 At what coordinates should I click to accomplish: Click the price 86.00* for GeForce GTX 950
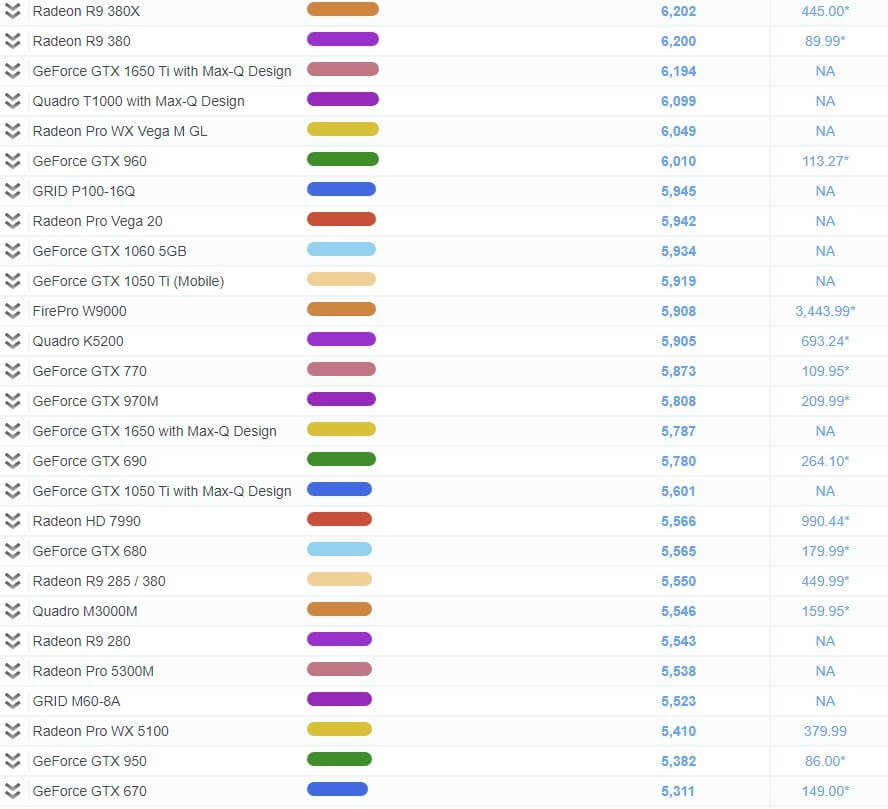pyautogui.click(x=825, y=761)
